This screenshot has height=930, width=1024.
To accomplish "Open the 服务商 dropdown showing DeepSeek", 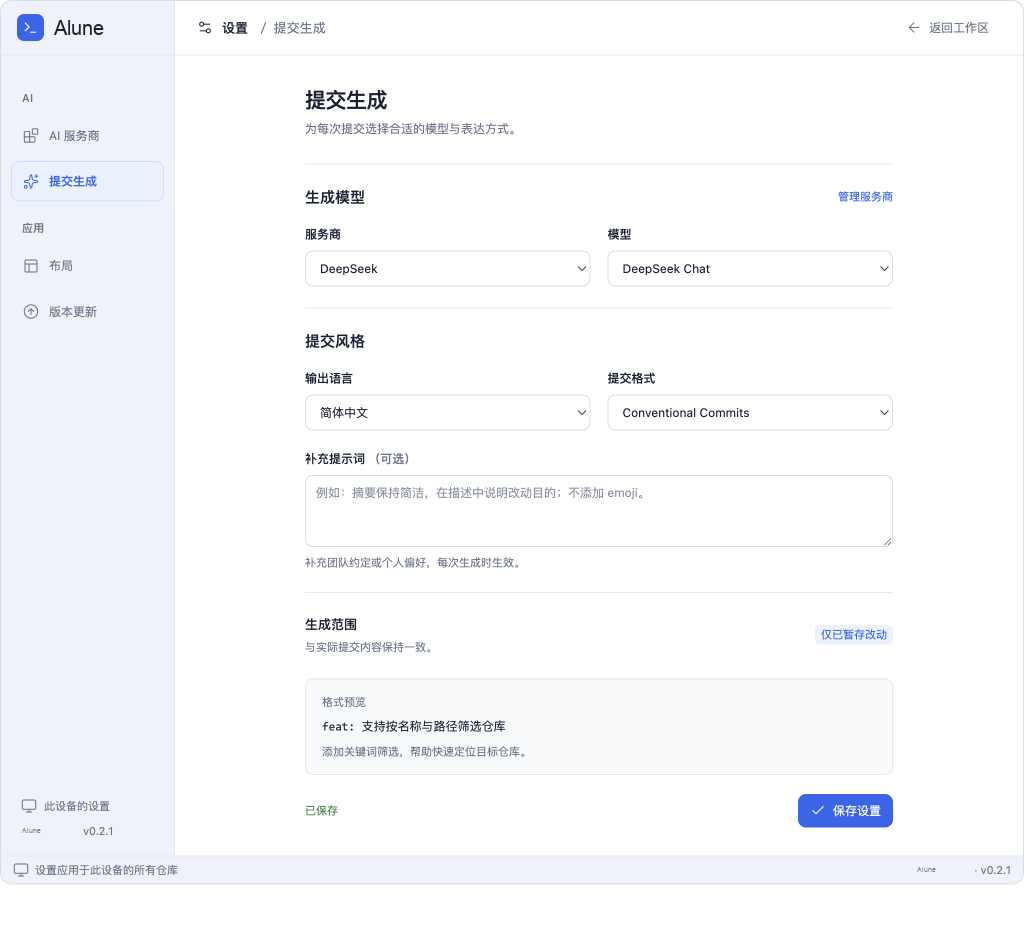I will [447, 268].
